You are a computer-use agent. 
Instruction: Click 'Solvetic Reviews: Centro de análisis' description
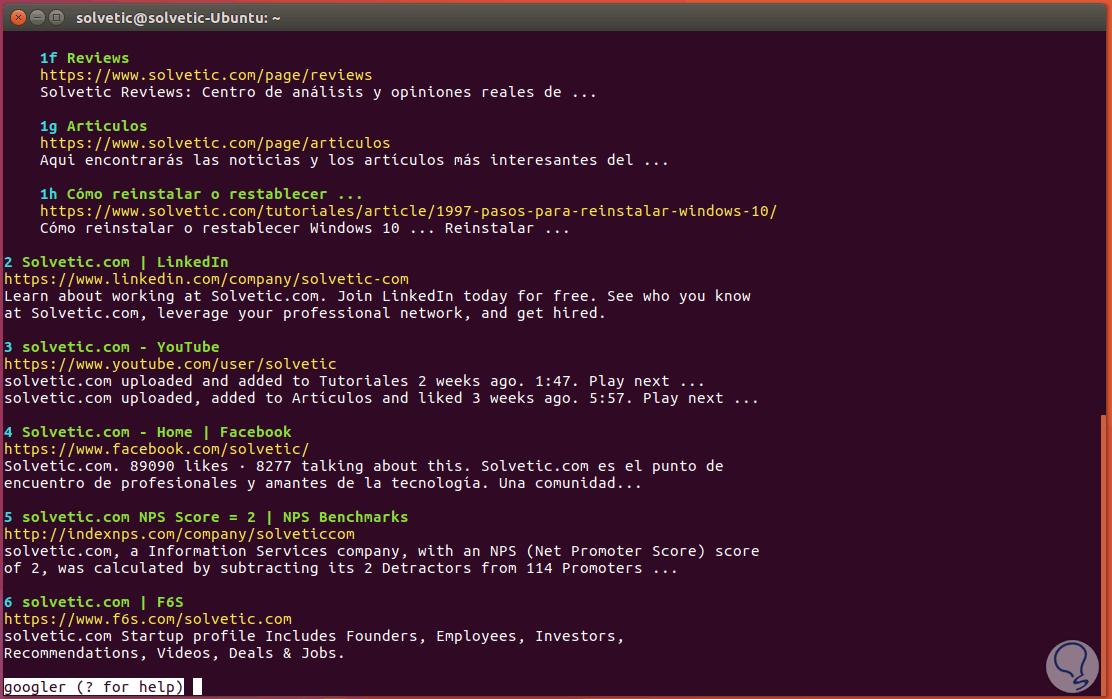point(318,92)
